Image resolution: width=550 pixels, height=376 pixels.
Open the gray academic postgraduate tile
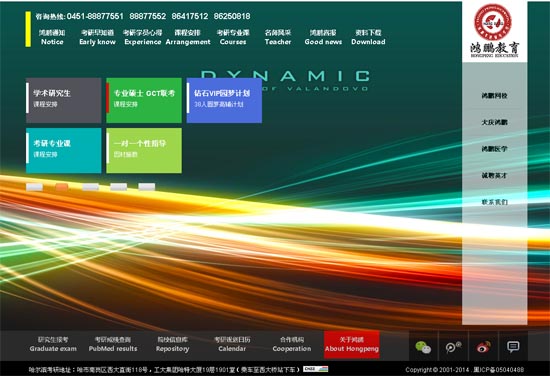[63, 100]
